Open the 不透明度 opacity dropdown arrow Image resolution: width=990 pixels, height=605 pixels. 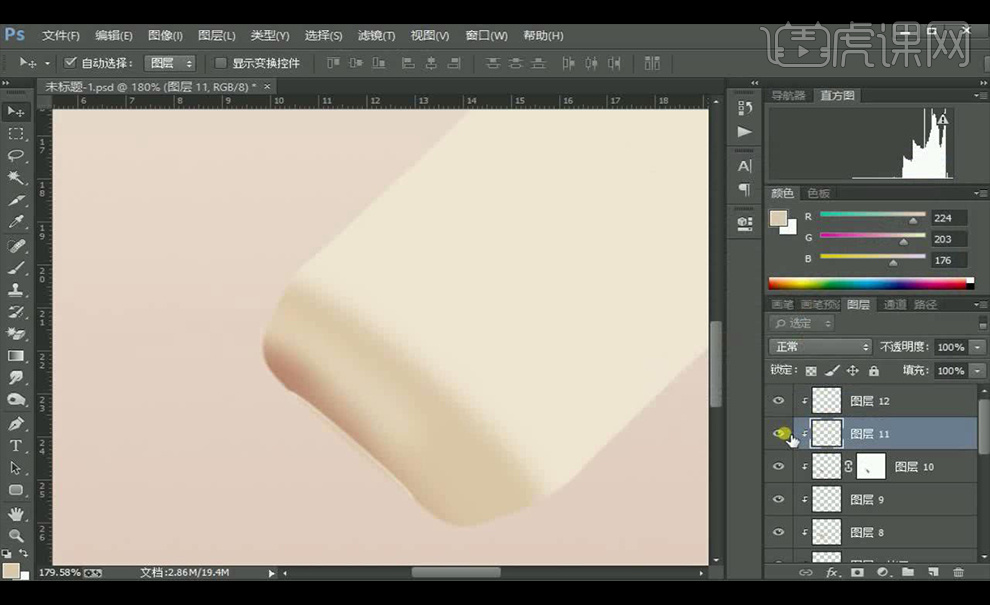[x=977, y=347]
